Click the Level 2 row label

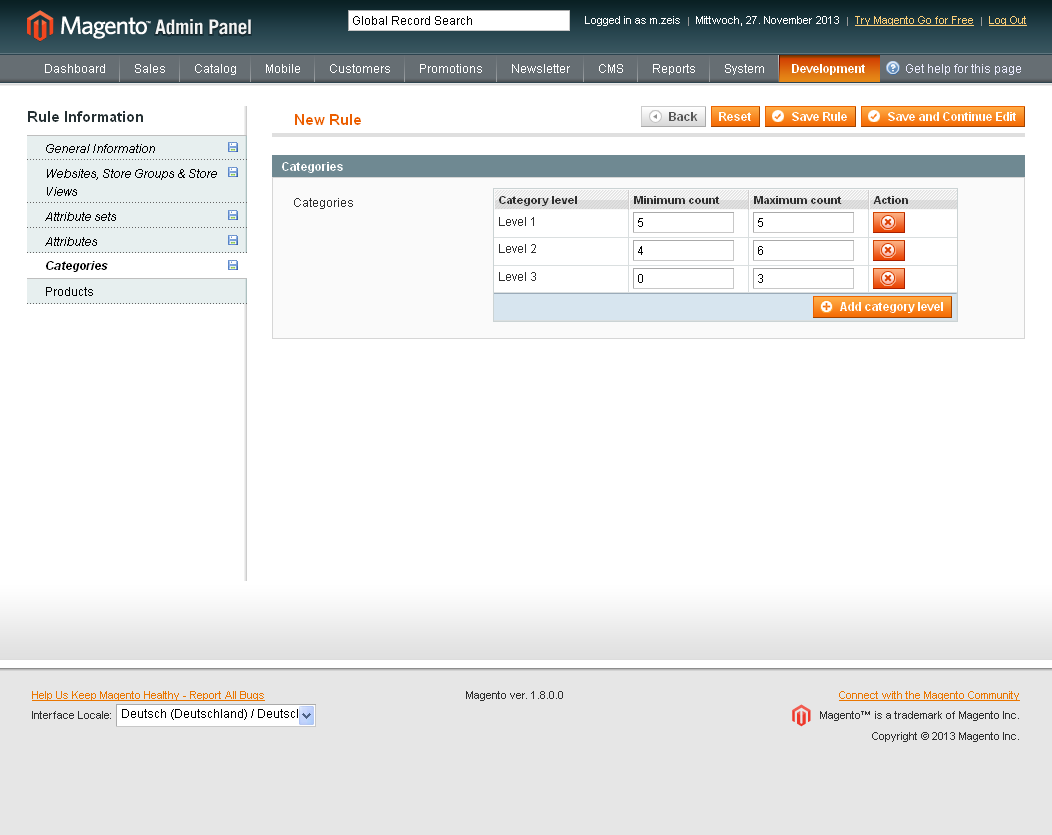point(517,249)
